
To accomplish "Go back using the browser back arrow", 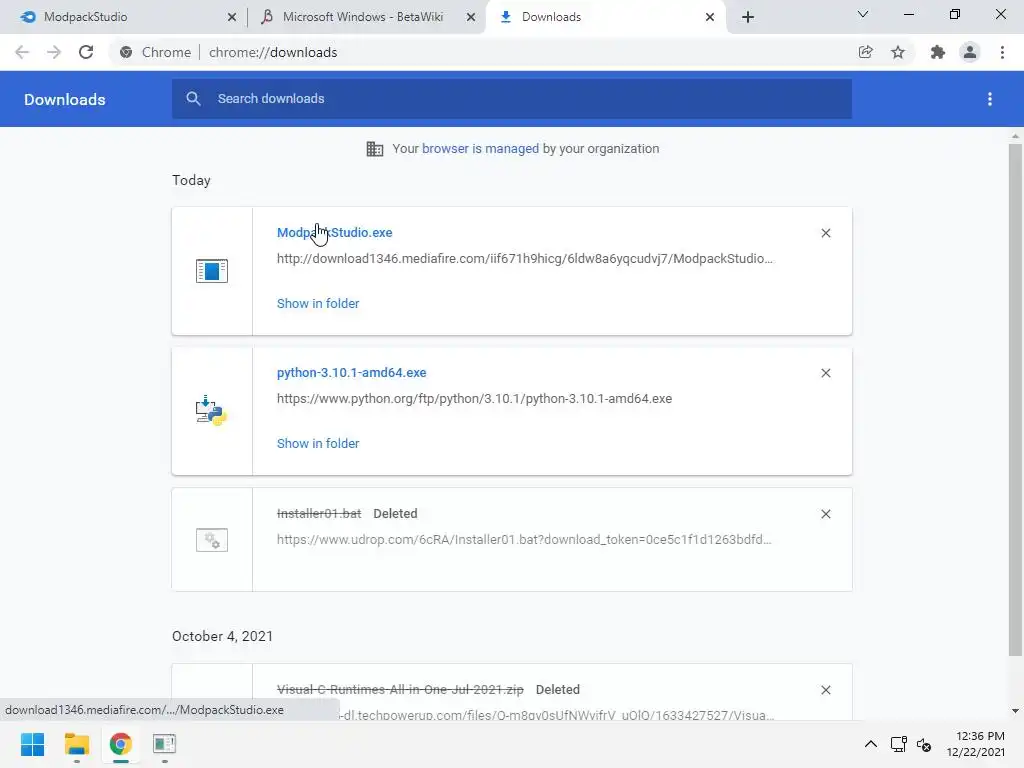I will tap(22, 52).
